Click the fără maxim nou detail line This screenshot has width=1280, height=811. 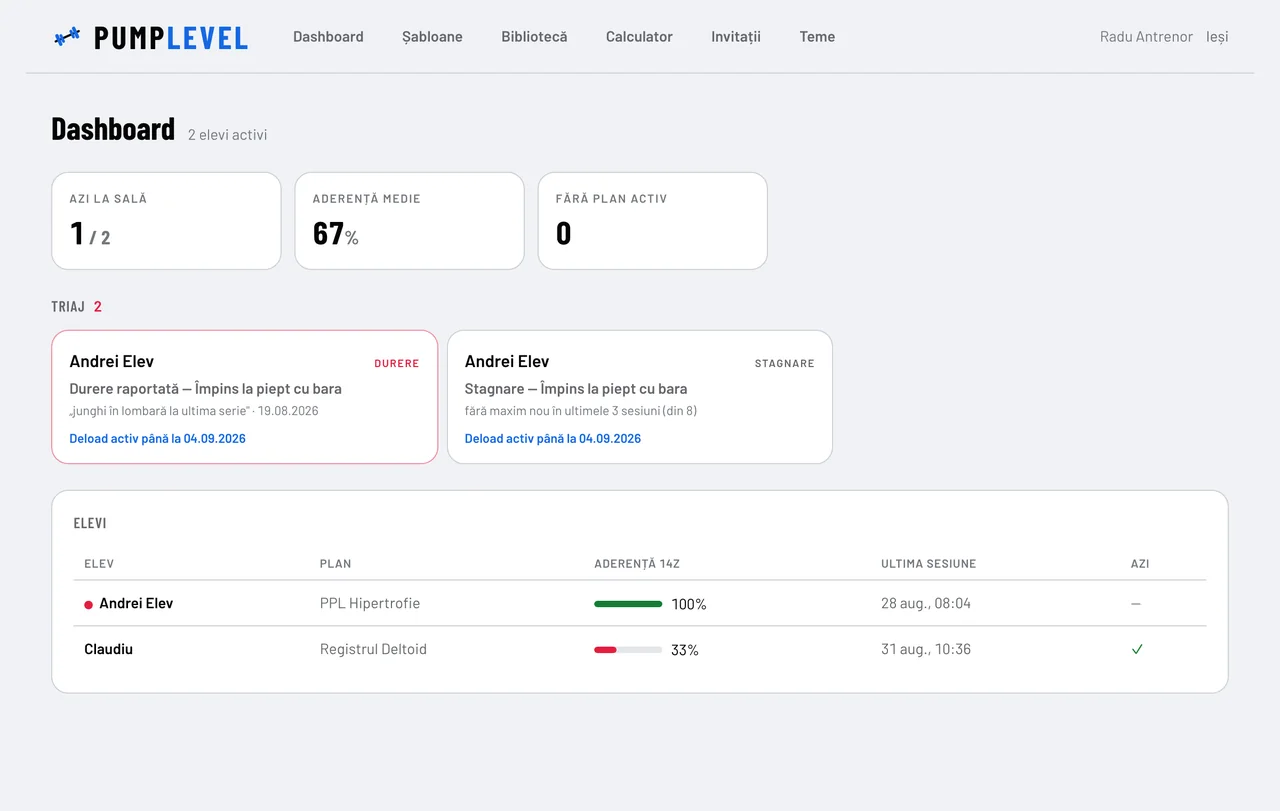coord(581,411)
